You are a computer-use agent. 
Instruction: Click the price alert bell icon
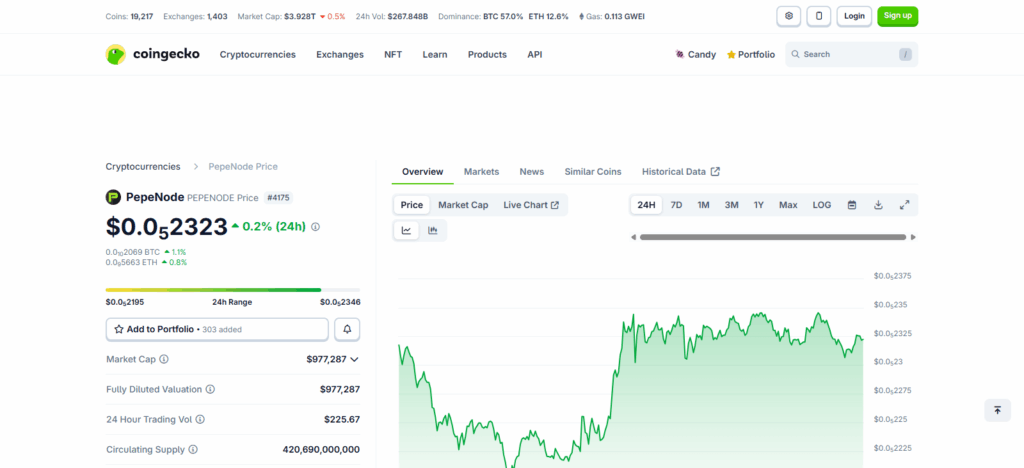[348, 329]
